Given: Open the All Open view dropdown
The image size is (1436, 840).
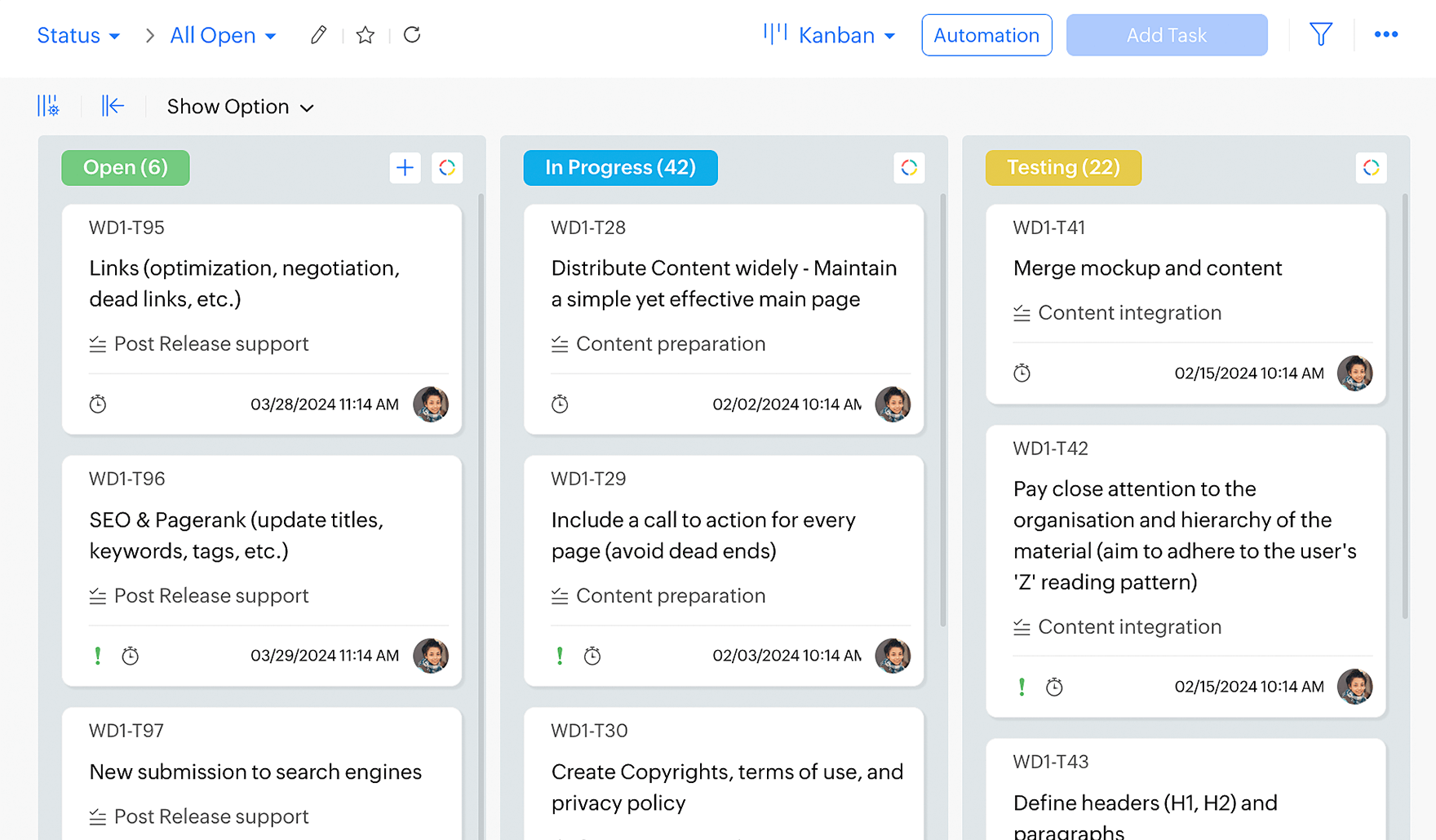Looking at the screenshot, I should (223, 36).
